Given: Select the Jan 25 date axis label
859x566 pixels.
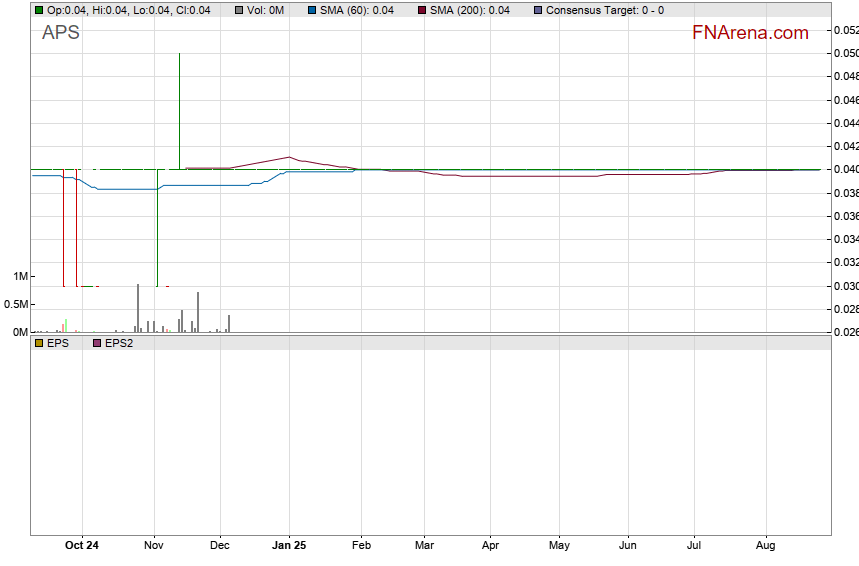Looking at the screenshot, I should click(289, 546).
